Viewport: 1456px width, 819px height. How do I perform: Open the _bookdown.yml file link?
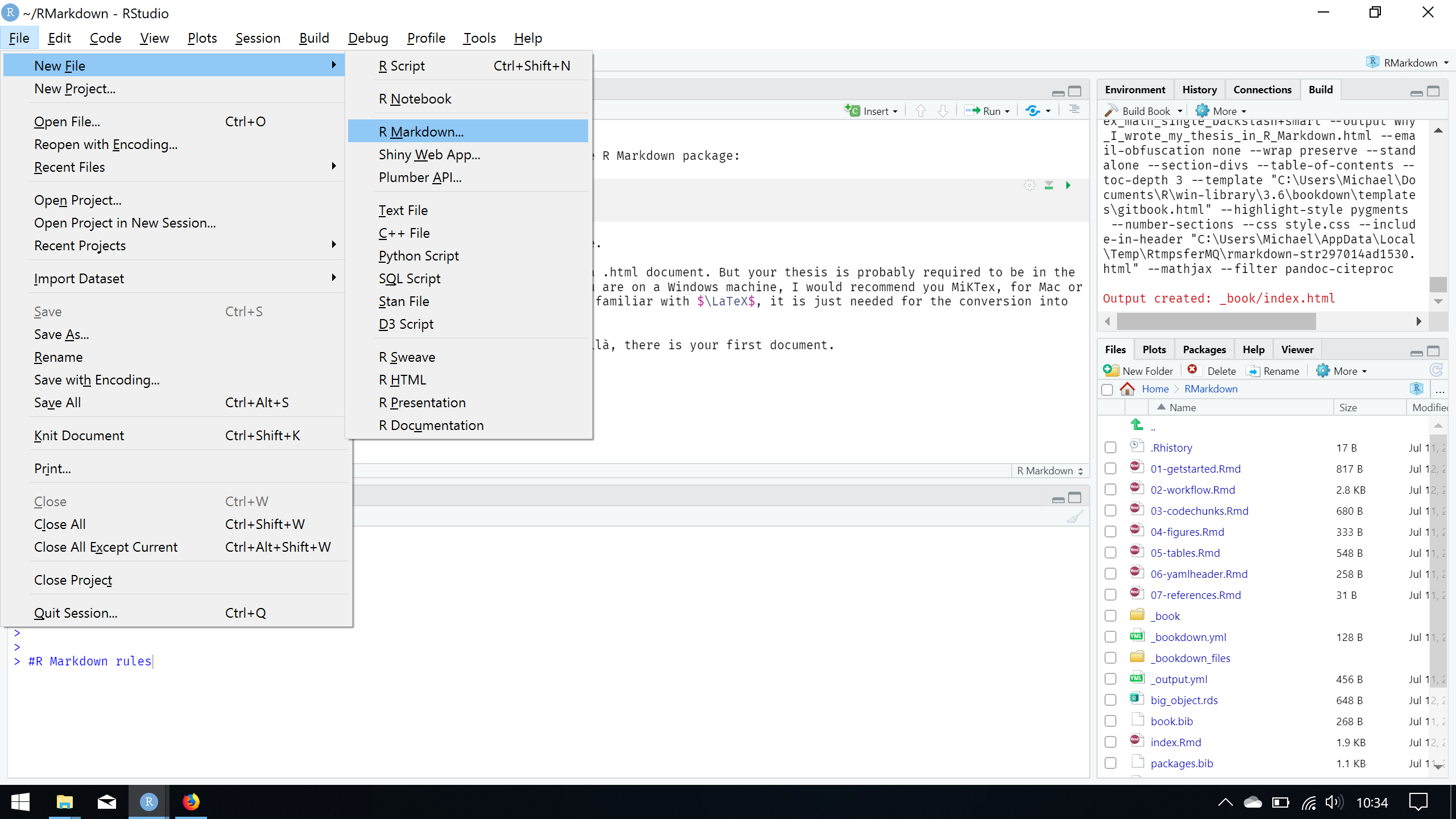pos(1188,637)
